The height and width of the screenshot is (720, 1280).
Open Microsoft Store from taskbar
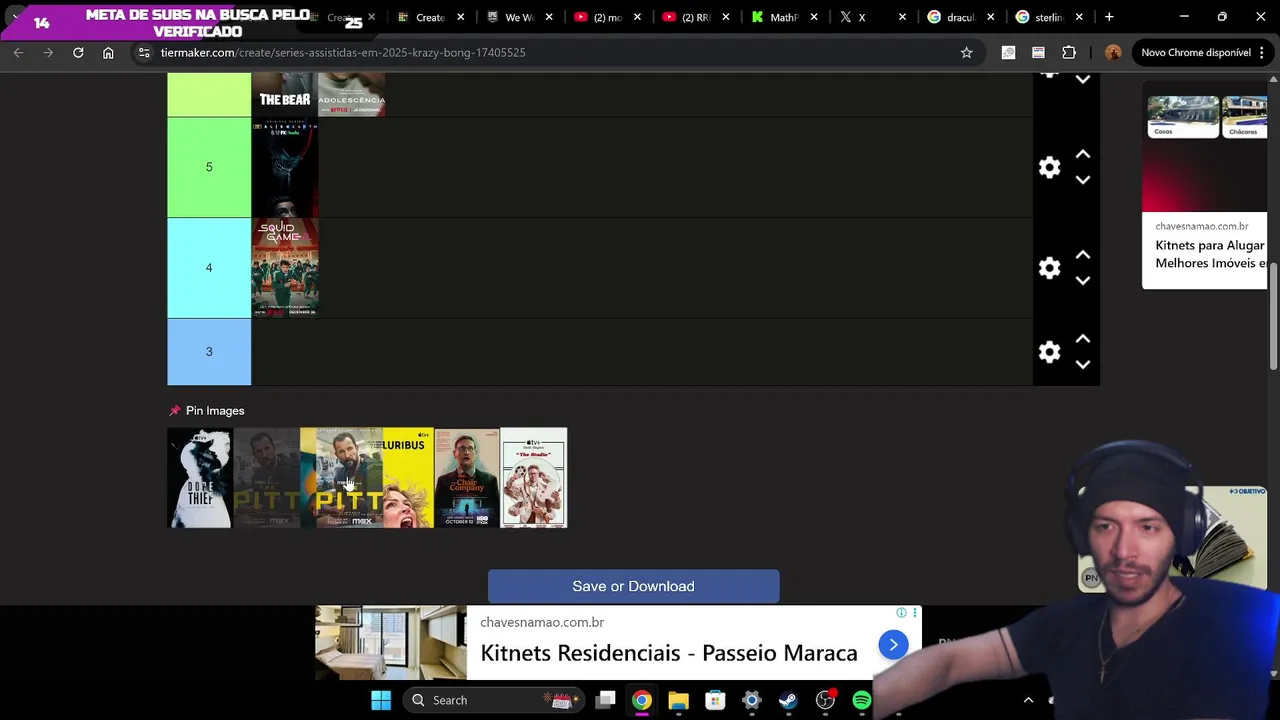(715, 700)
